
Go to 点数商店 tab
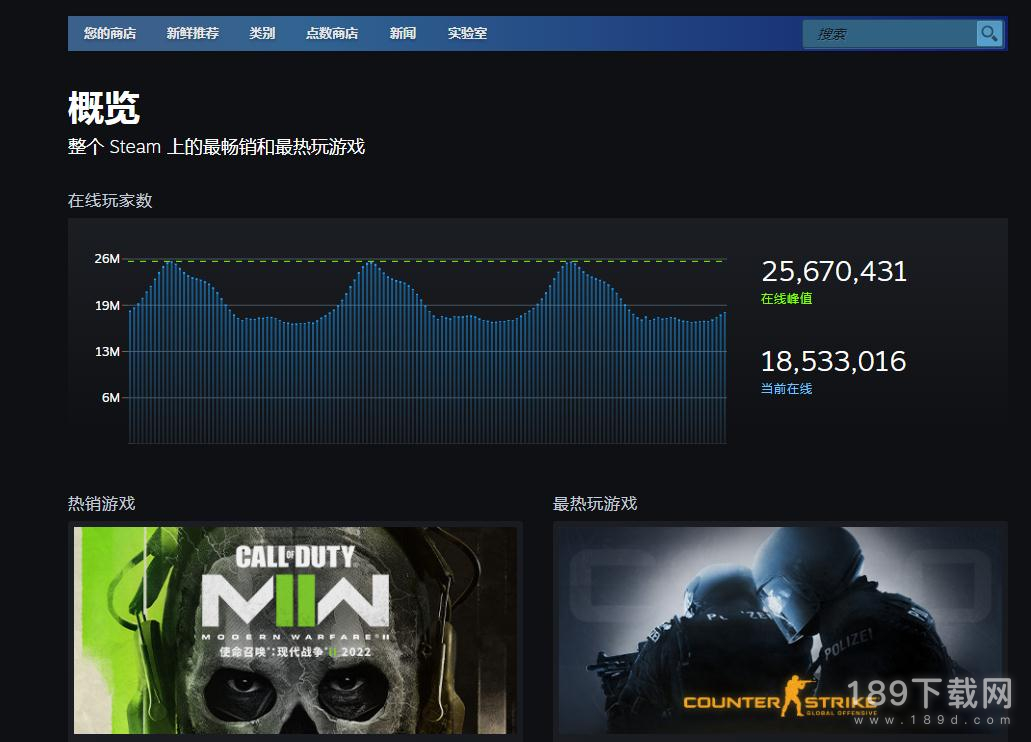(332, 34)
